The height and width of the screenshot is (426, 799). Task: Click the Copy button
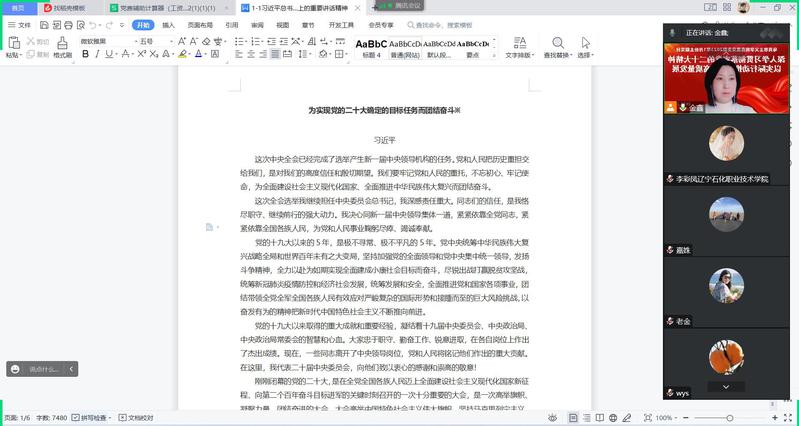click(x=38, y=55)
